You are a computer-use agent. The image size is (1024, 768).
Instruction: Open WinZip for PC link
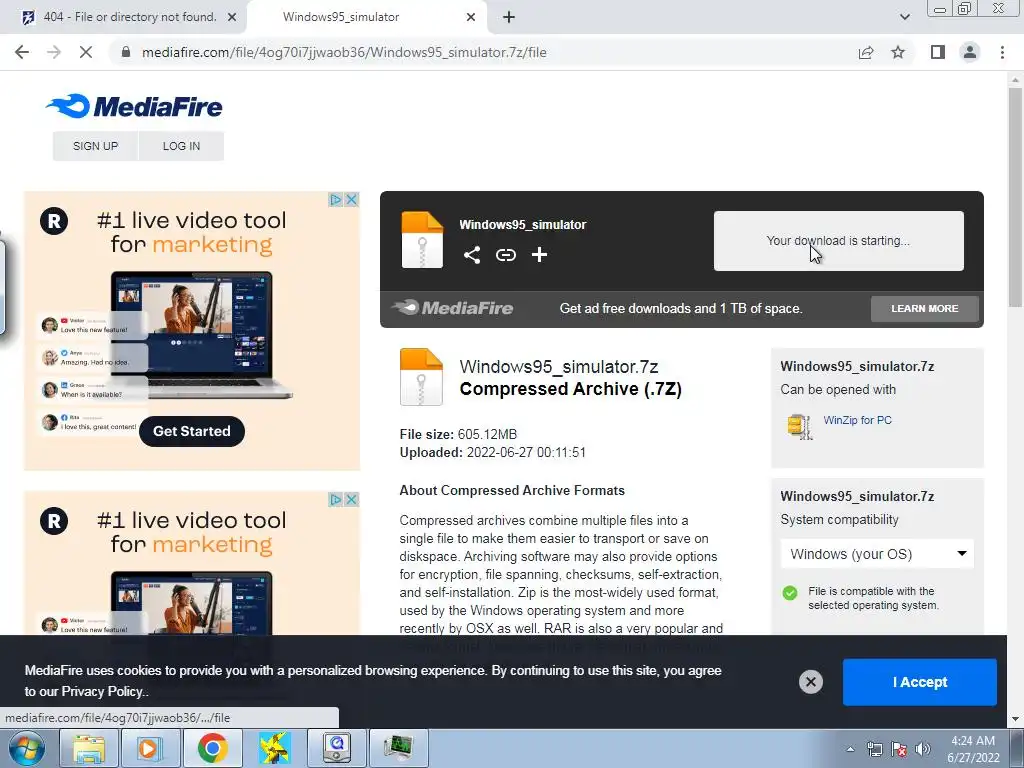pos(857,420)
